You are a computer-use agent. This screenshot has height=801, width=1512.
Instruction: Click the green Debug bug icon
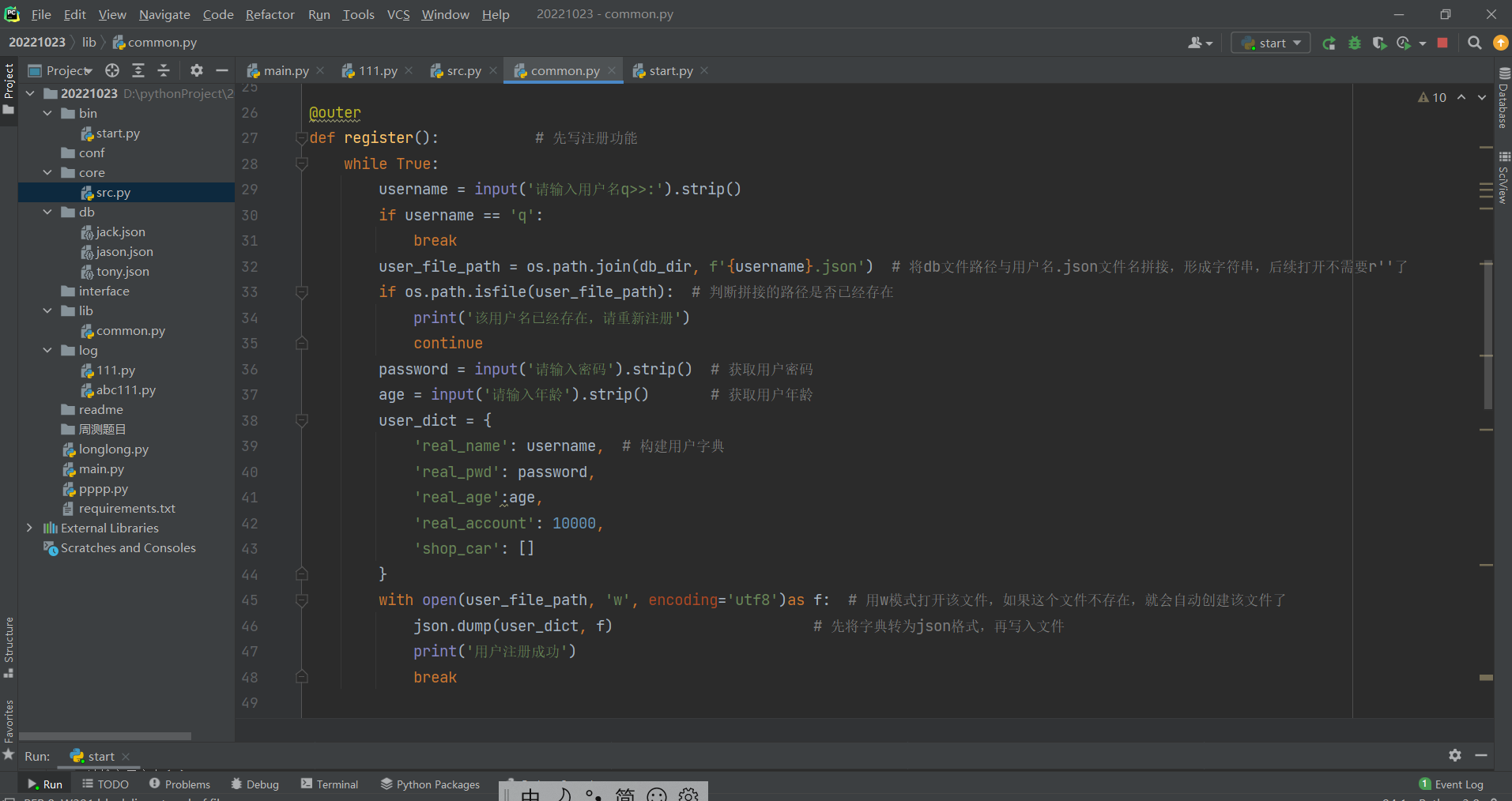click(x=1355, y=43)
